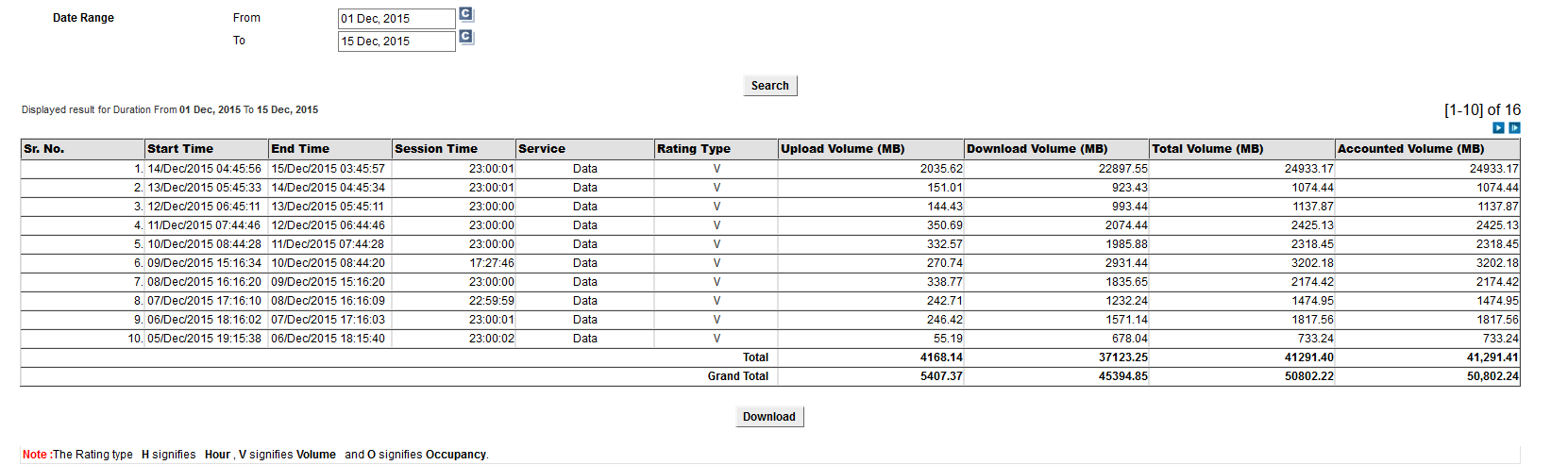The width and height of the screenshot is (1568, 465).
Task: Click the Upload Volume (MB) header
Action: coord(843,149)
